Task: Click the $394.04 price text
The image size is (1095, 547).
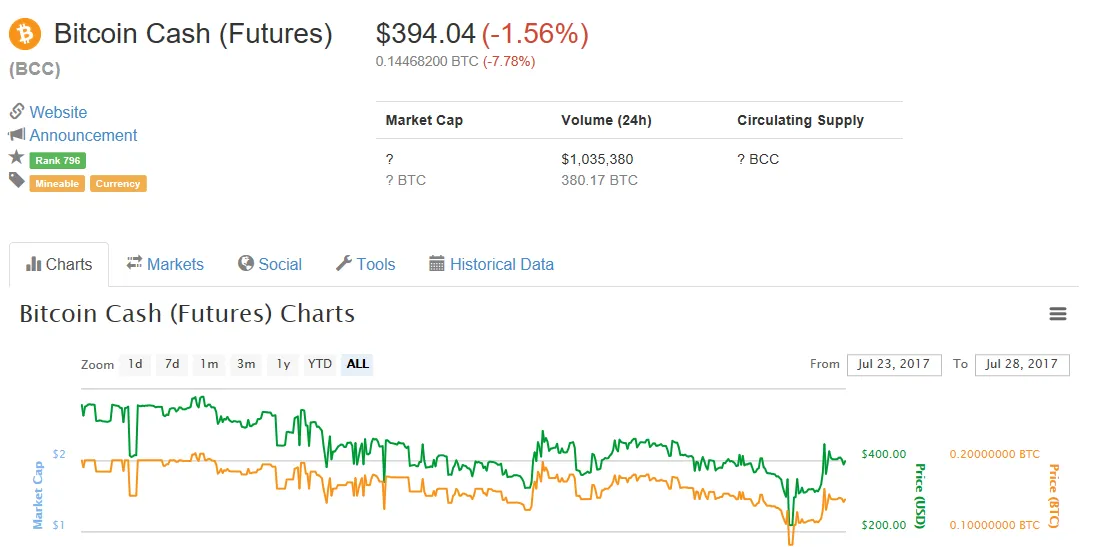Action: click(425, 34)
